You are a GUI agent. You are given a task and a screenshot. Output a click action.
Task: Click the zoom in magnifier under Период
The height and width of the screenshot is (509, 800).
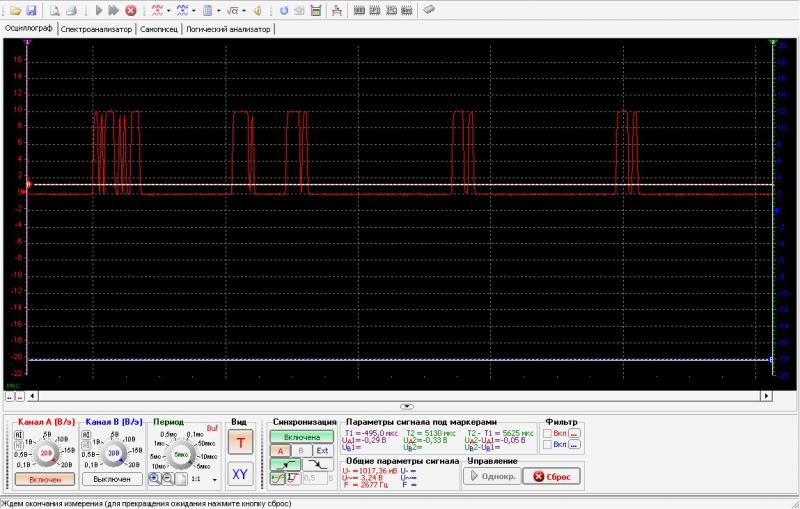click(155, 479)
